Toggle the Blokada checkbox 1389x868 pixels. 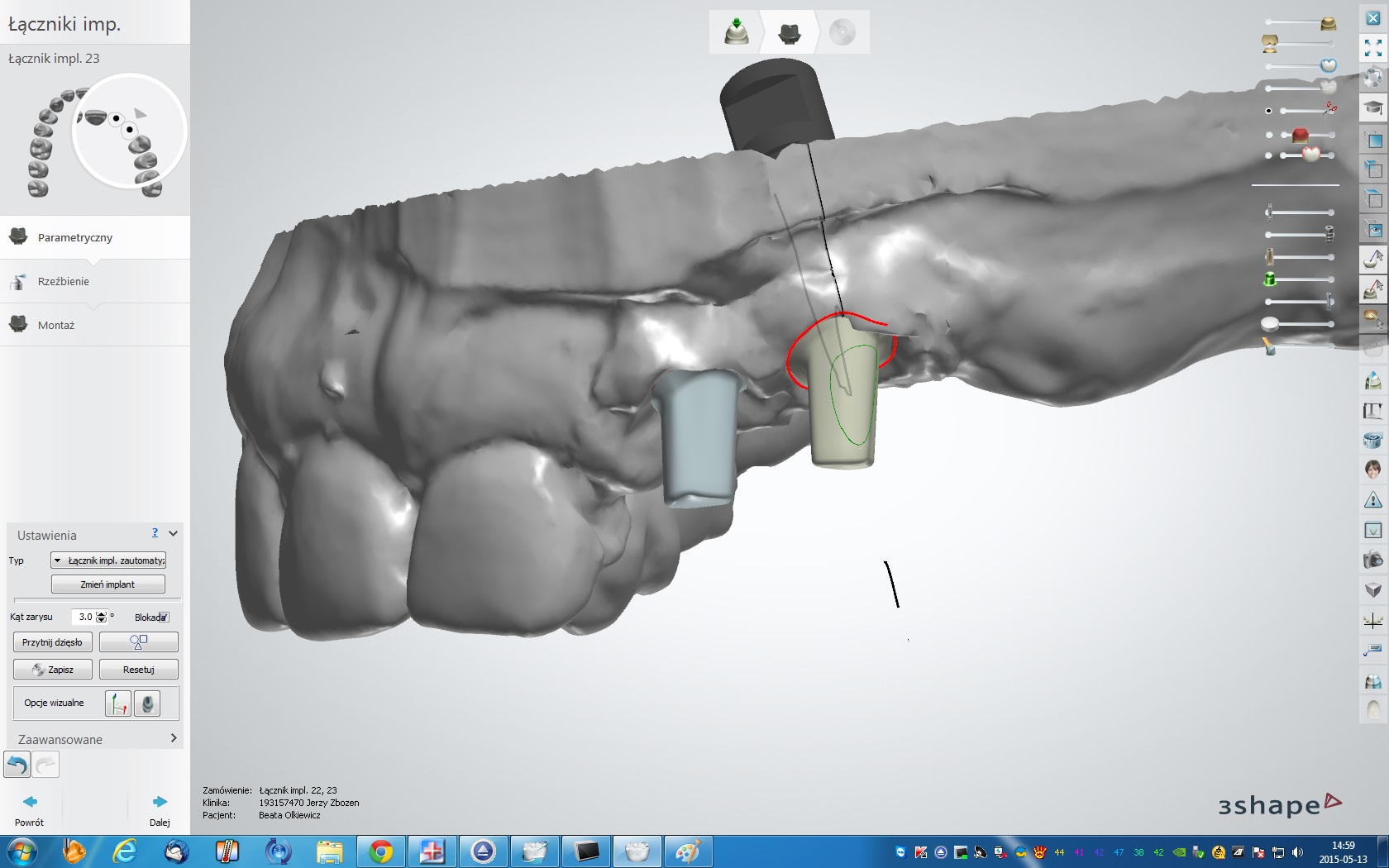pyautogui.click(x=164, y=618)
